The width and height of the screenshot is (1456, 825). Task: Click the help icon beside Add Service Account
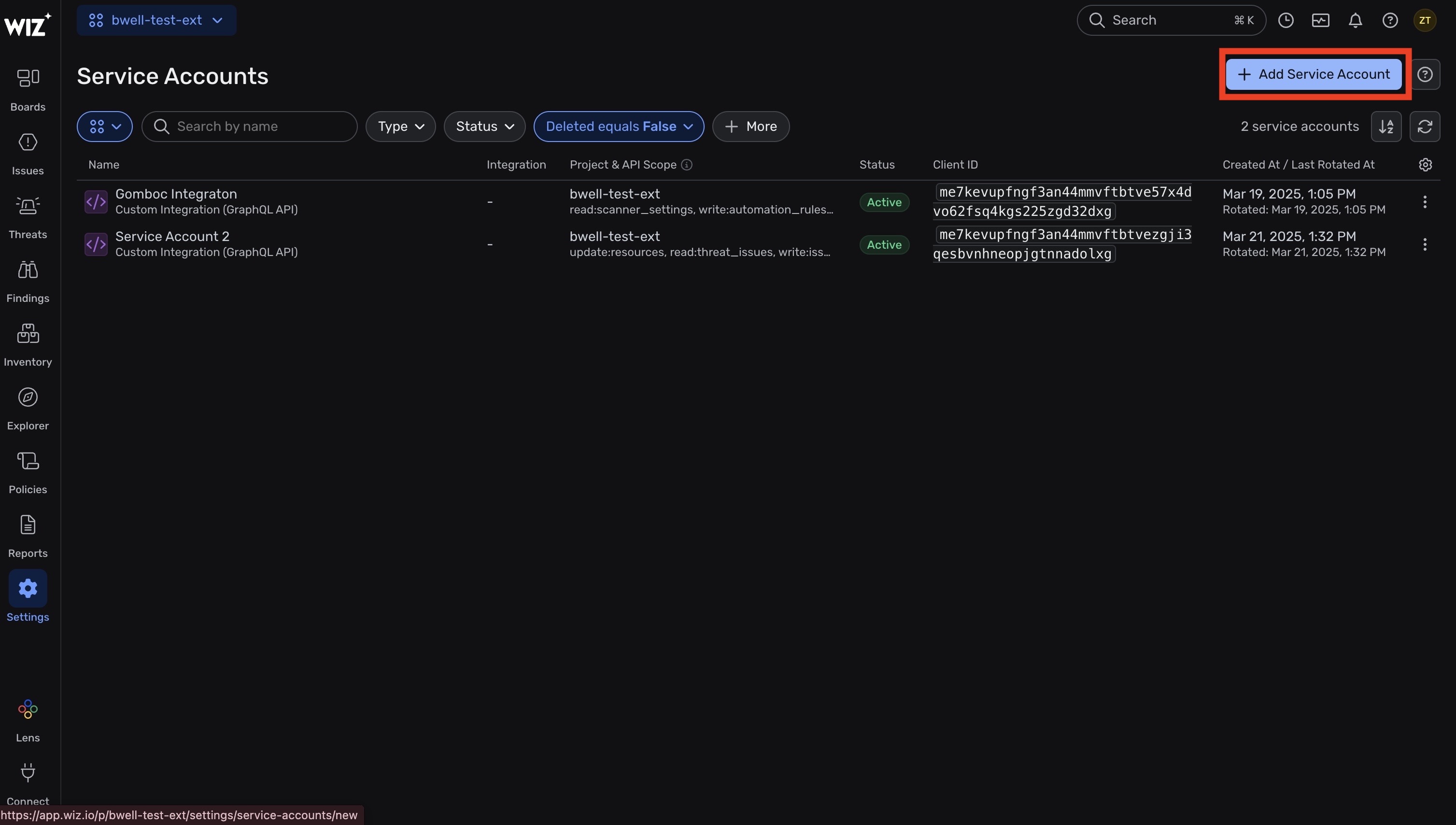[1425, 74]
